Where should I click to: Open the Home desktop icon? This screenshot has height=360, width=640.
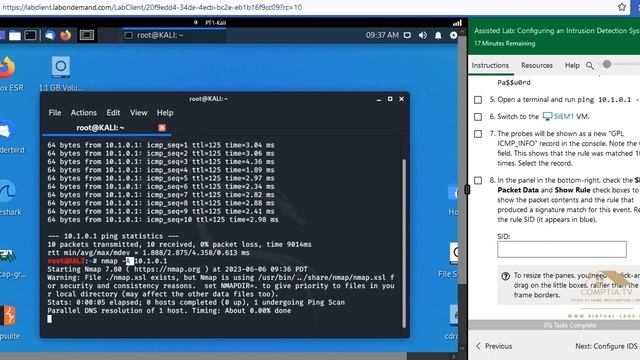[x=453, y=200]
